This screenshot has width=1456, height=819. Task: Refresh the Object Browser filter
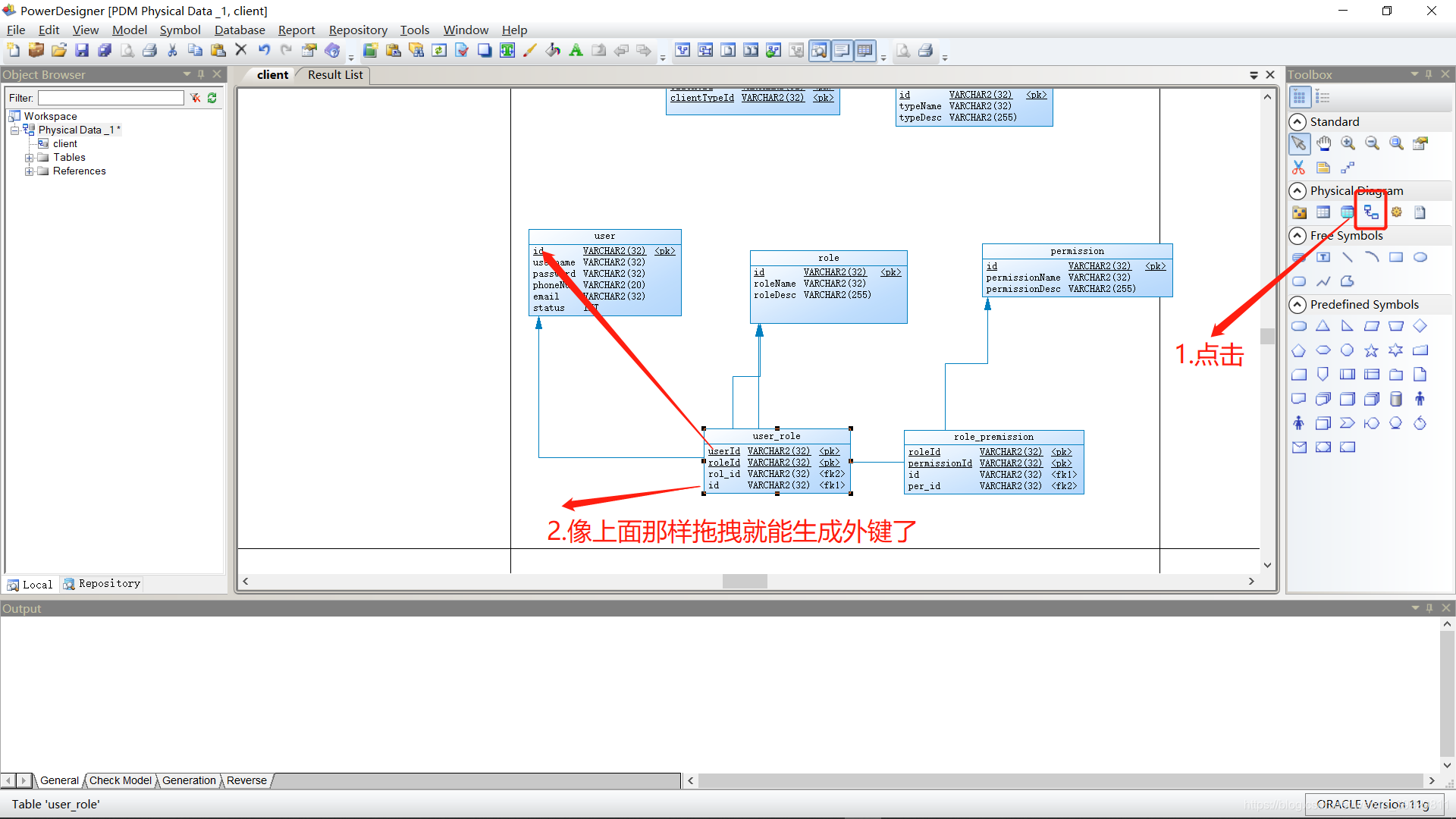(212, 98)
